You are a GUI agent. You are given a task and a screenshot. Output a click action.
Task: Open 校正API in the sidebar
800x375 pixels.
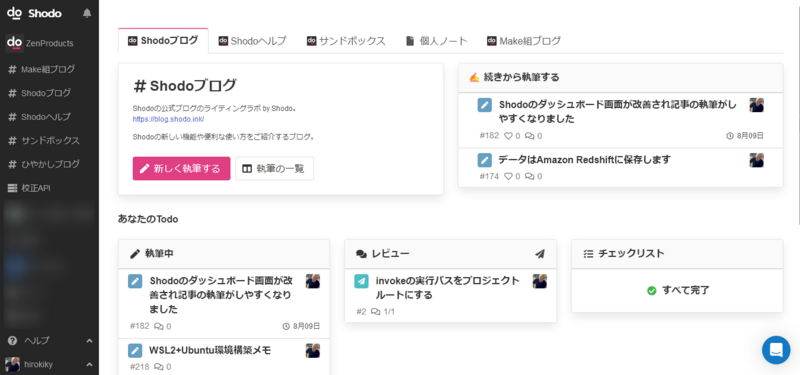(29, 188)
